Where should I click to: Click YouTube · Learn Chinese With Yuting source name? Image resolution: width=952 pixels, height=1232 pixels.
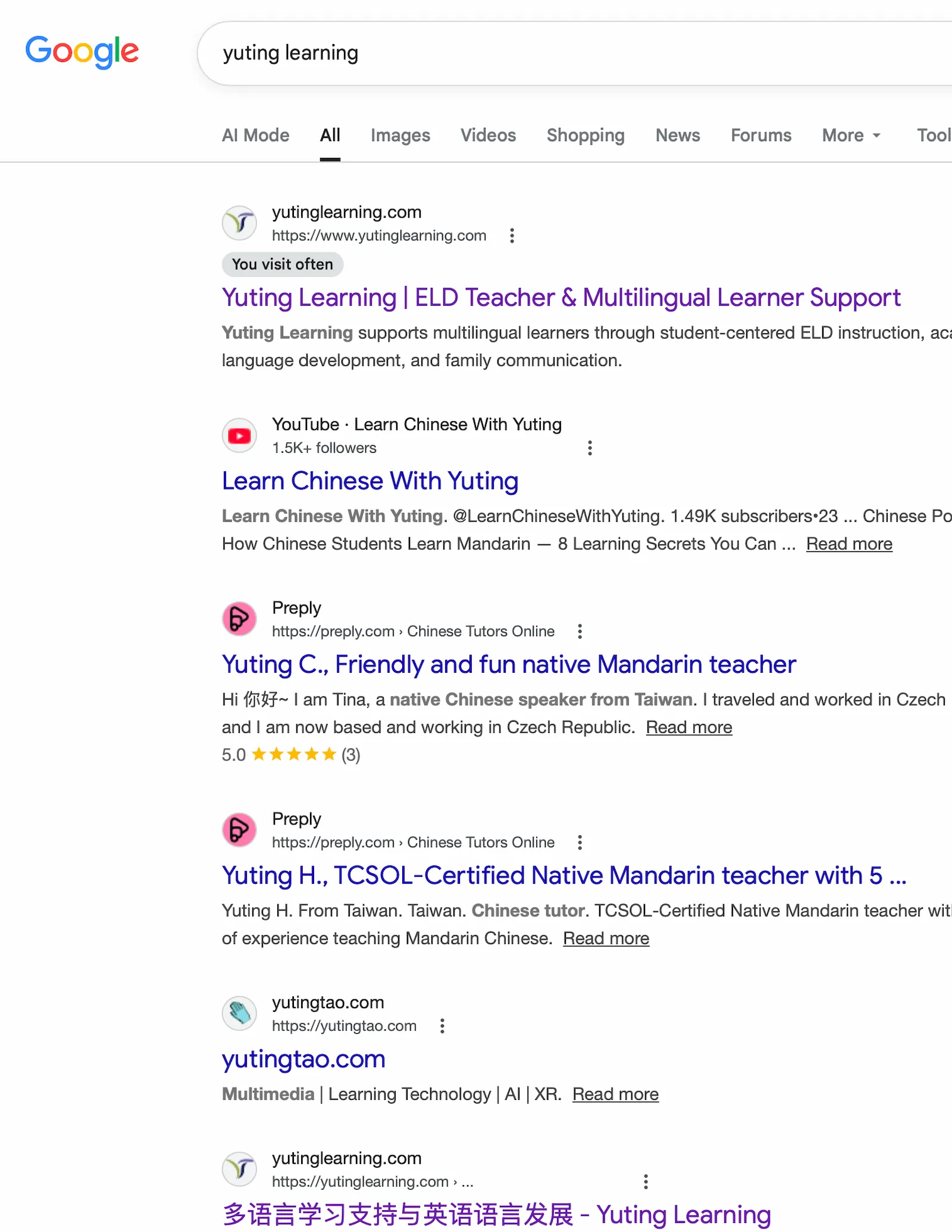[417, 424]
